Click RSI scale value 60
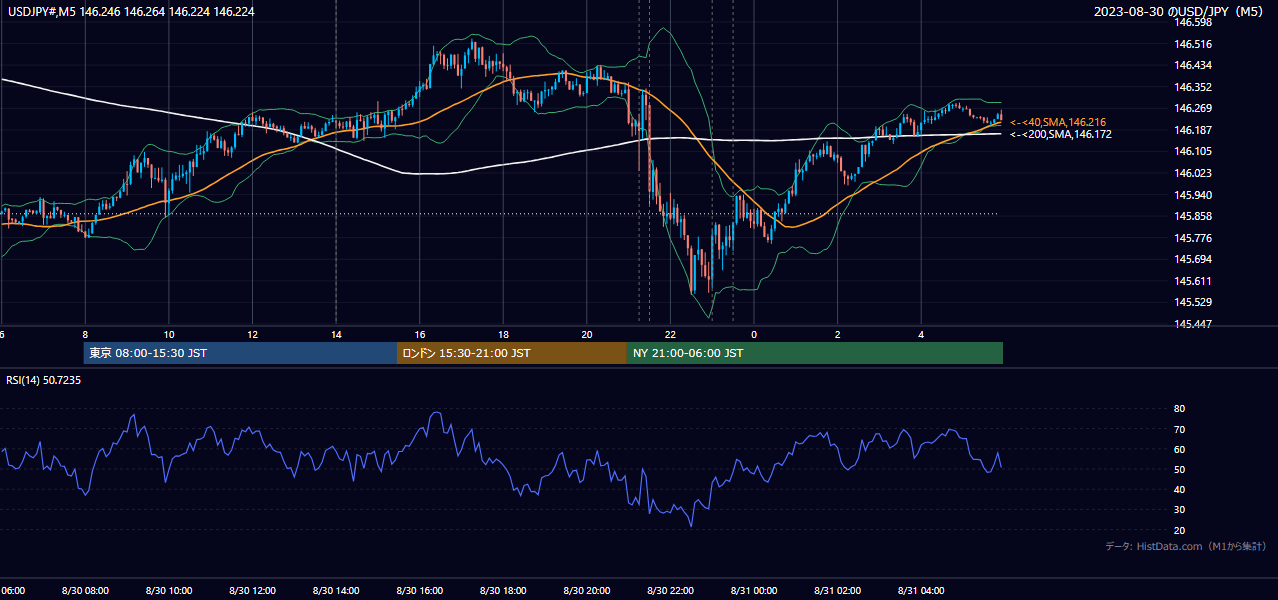The height and width of the screenshot is (600, 1278). click(1179, 449)
